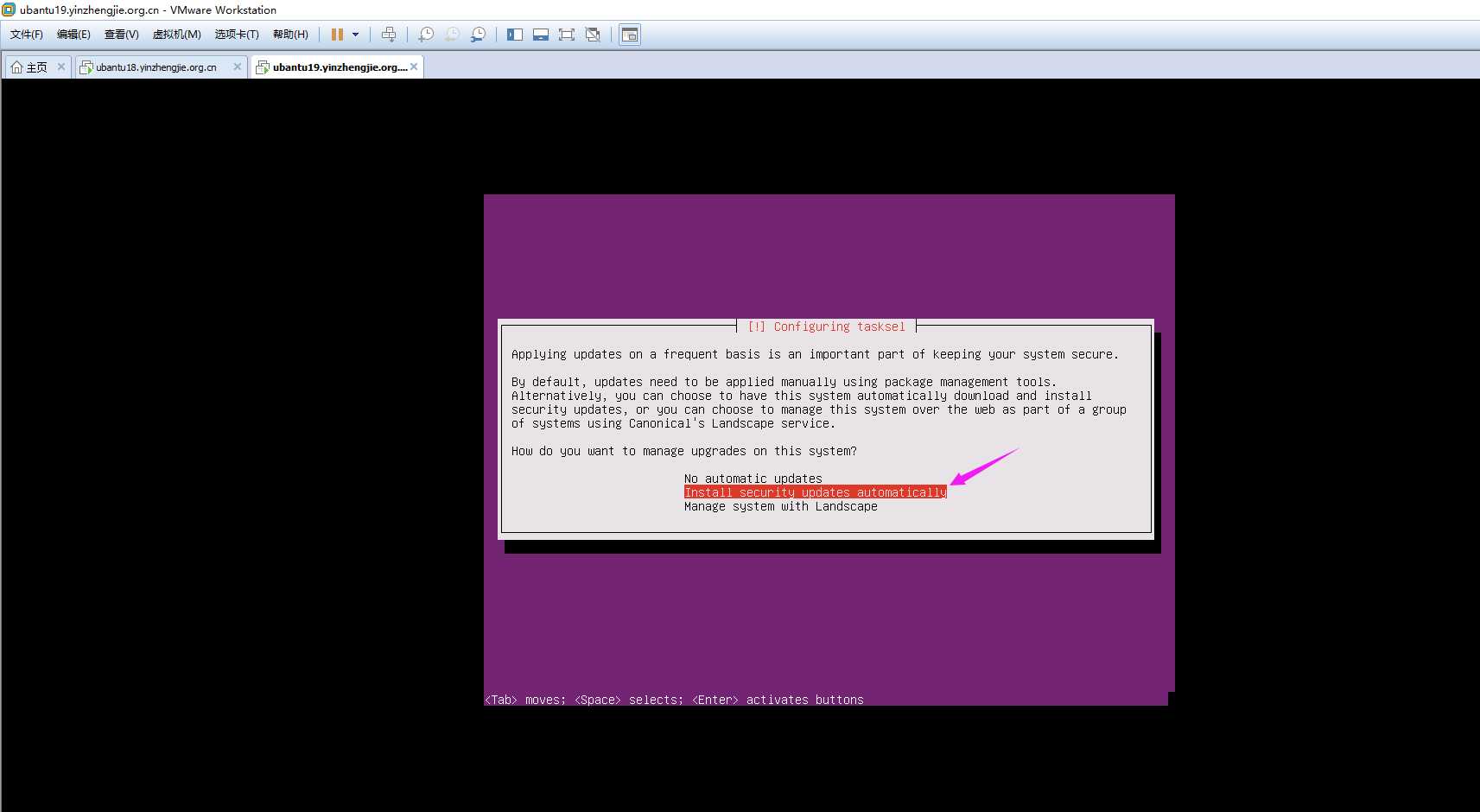The height and width of the screenshot is (812, 1480).
Task: Open the 选项卡(T) menu
Action: tap(237, 35)
